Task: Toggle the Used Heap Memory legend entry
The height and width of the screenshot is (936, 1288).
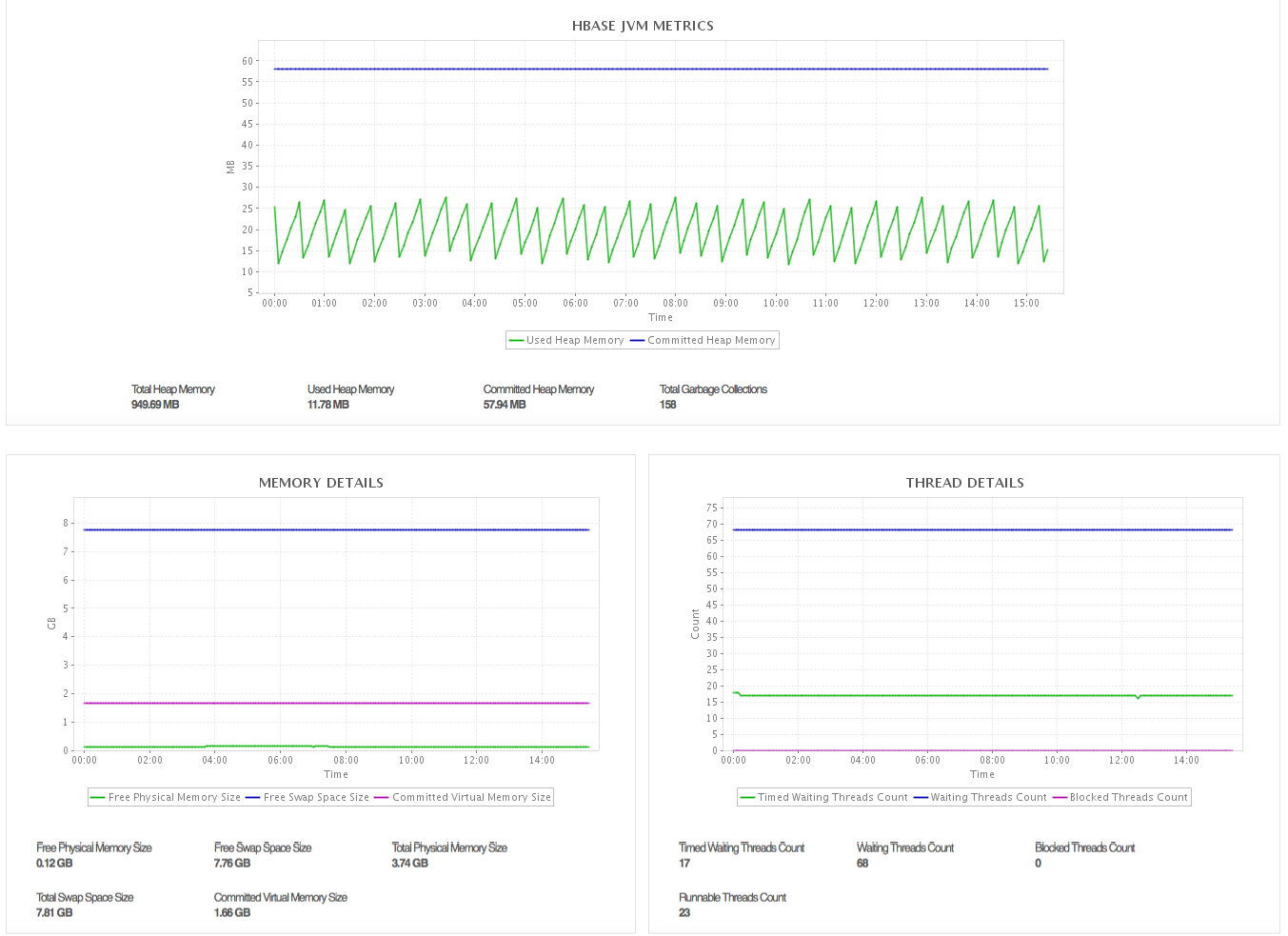Action: point(566,340)
